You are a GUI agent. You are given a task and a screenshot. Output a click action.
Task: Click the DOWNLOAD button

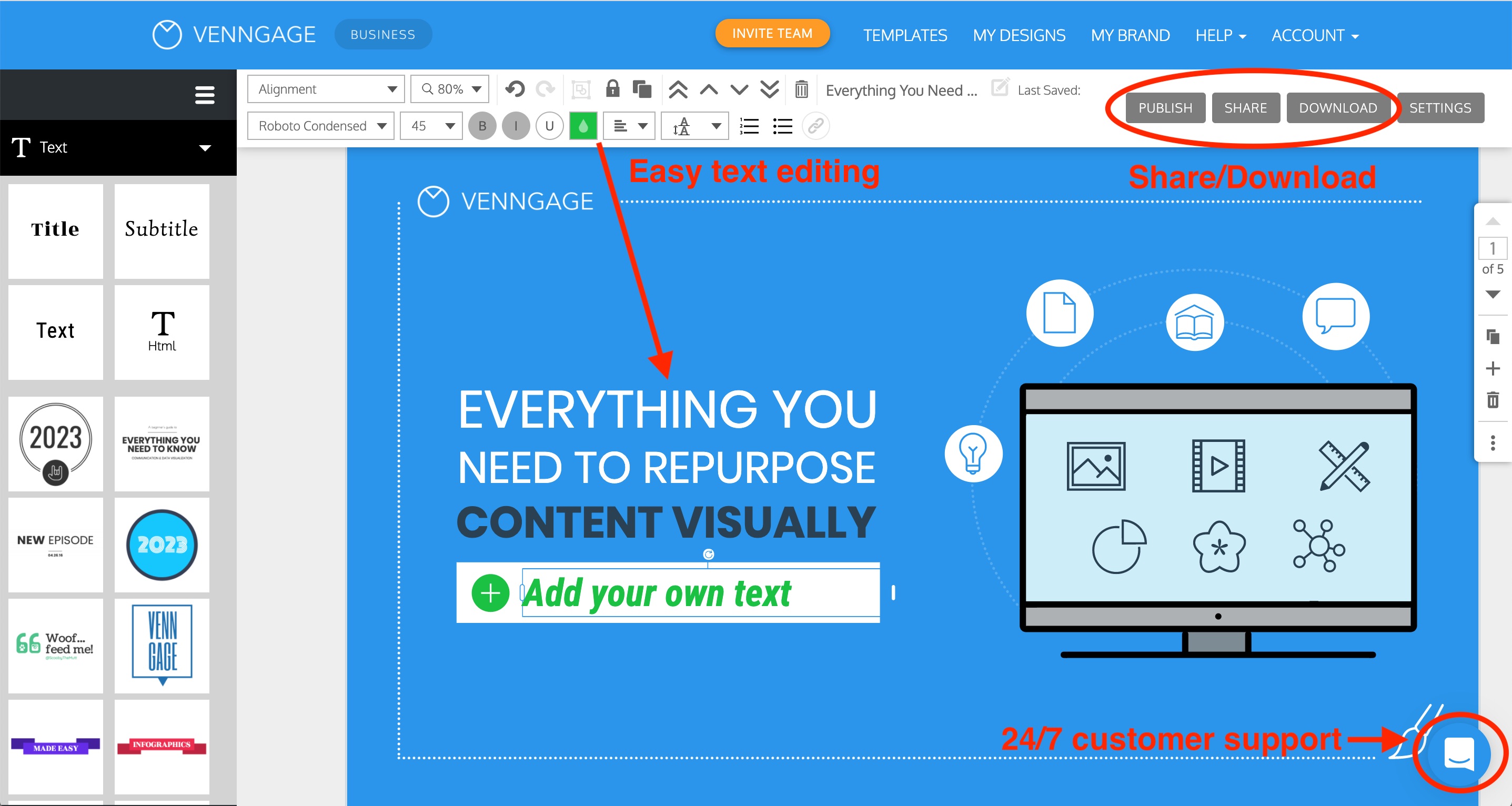pyautogui.click(x=1337, y=108)
